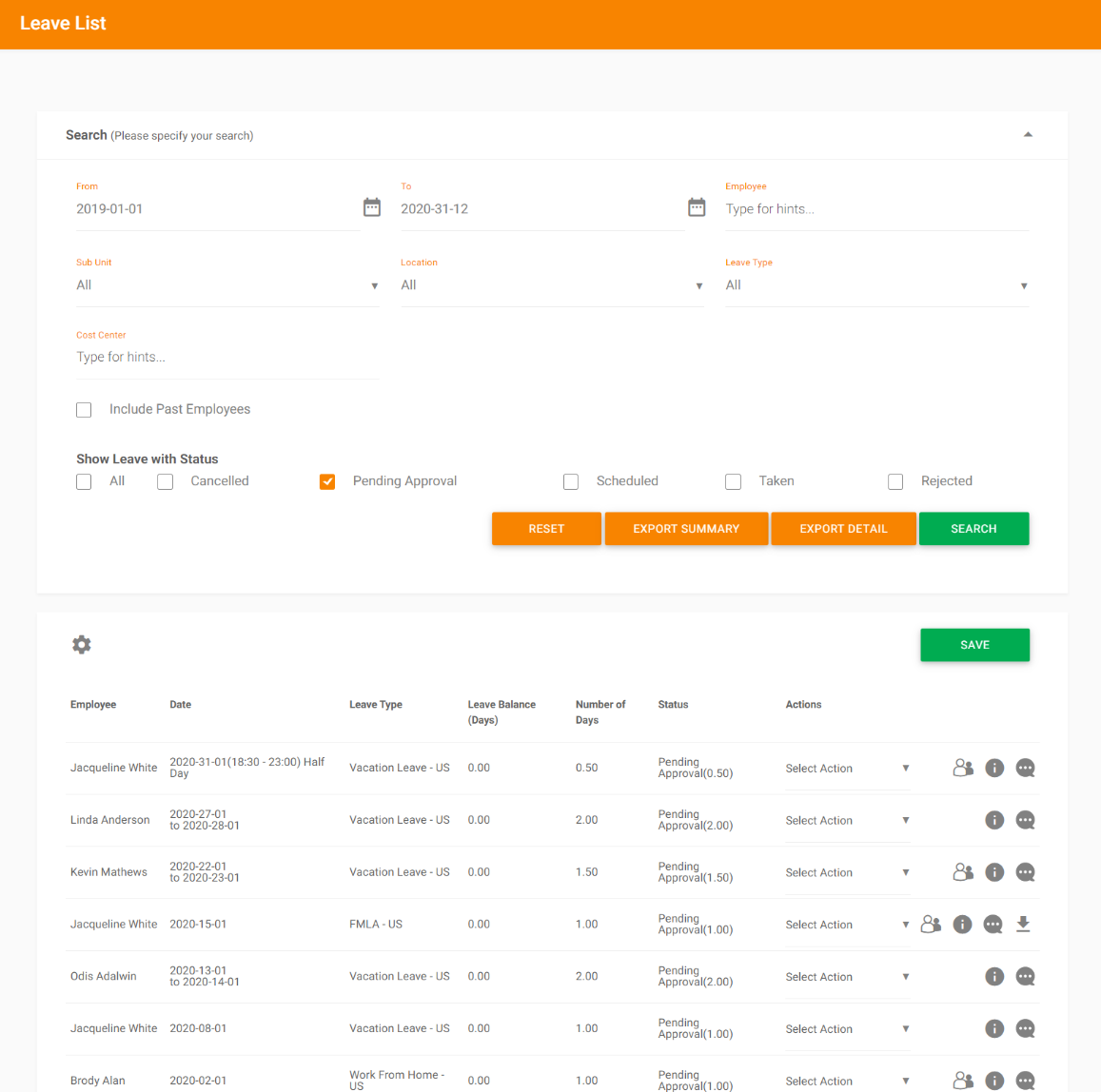Viewport: 1101px width, 1092px height.
Task: Focus the Cost Center input field
Action: [227, 358]
